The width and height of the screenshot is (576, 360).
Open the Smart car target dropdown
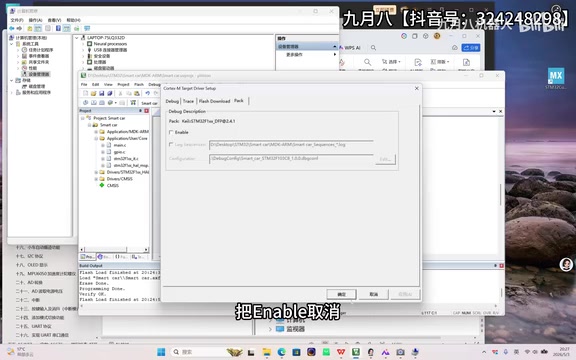[149, 103]
